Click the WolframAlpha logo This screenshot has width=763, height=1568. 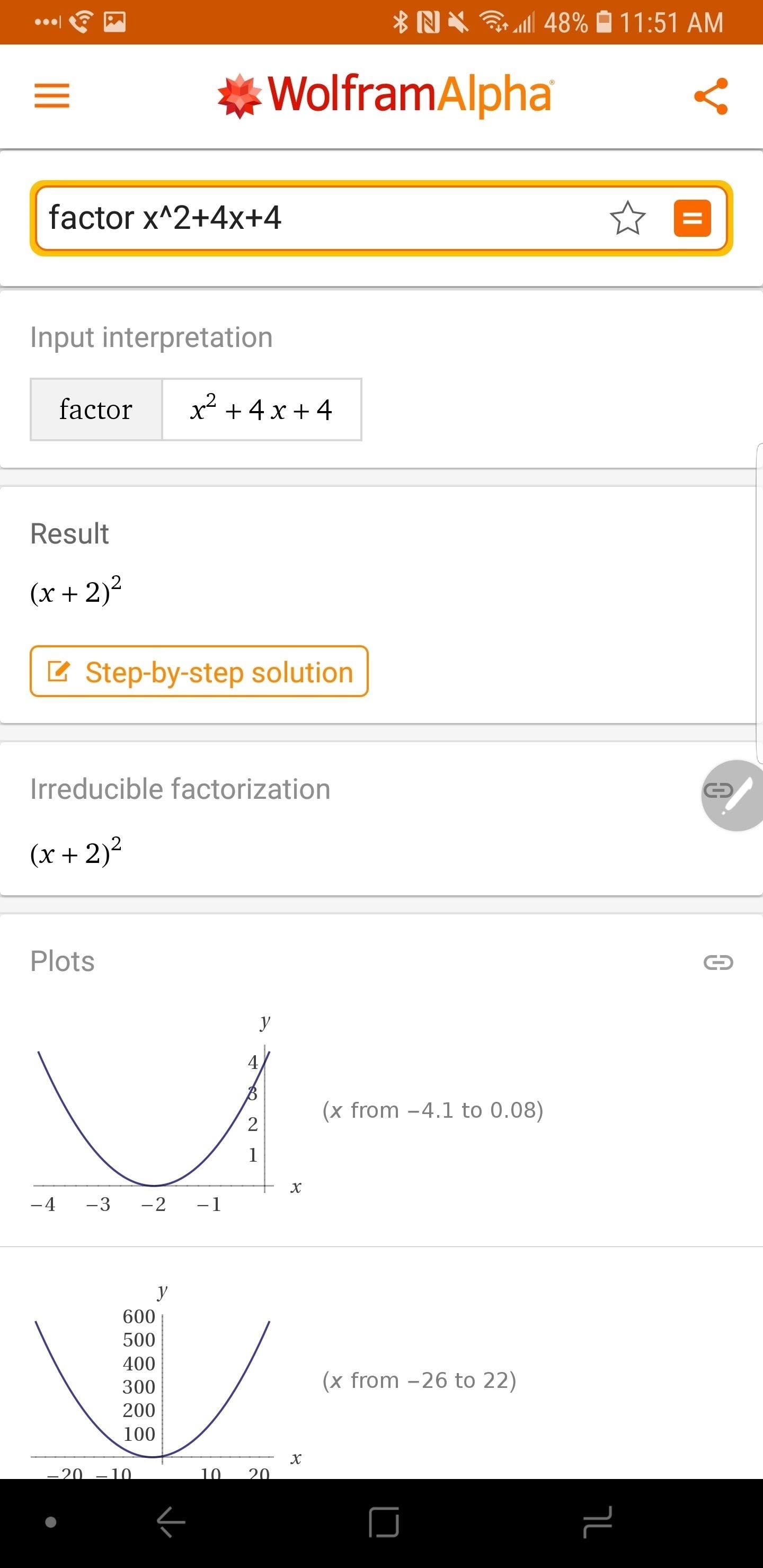385,95
